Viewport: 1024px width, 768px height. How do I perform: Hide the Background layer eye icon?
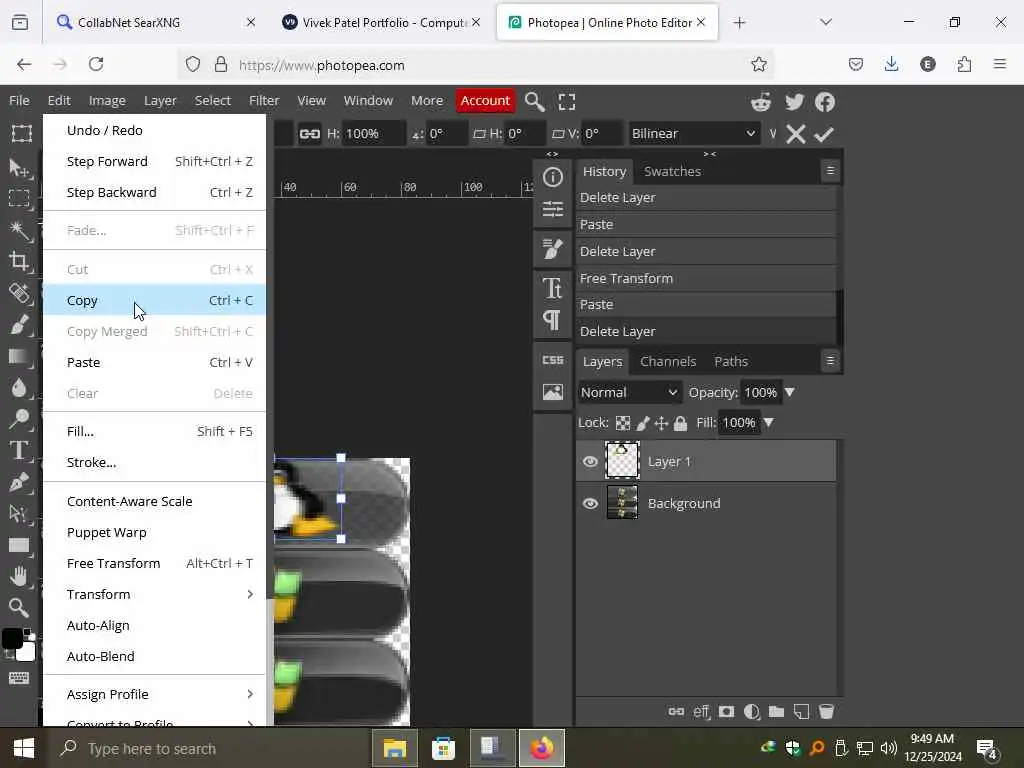tap(590, 504)
